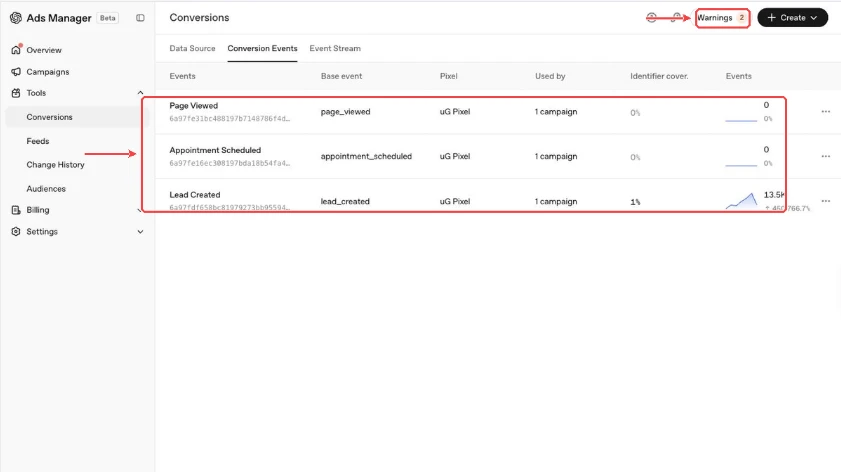The image size is (841, 472).
Task: Click the Settings menu label
Action: [42, 232]
